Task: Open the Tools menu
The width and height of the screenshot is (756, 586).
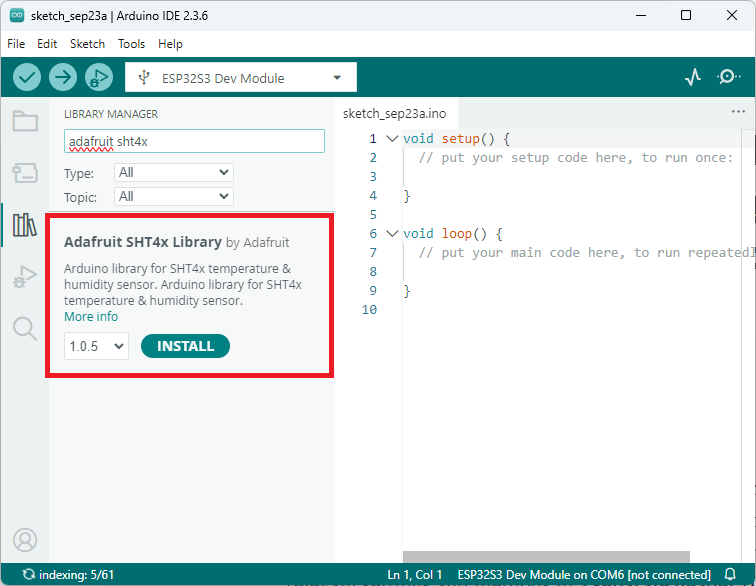Action: point(131,44)
